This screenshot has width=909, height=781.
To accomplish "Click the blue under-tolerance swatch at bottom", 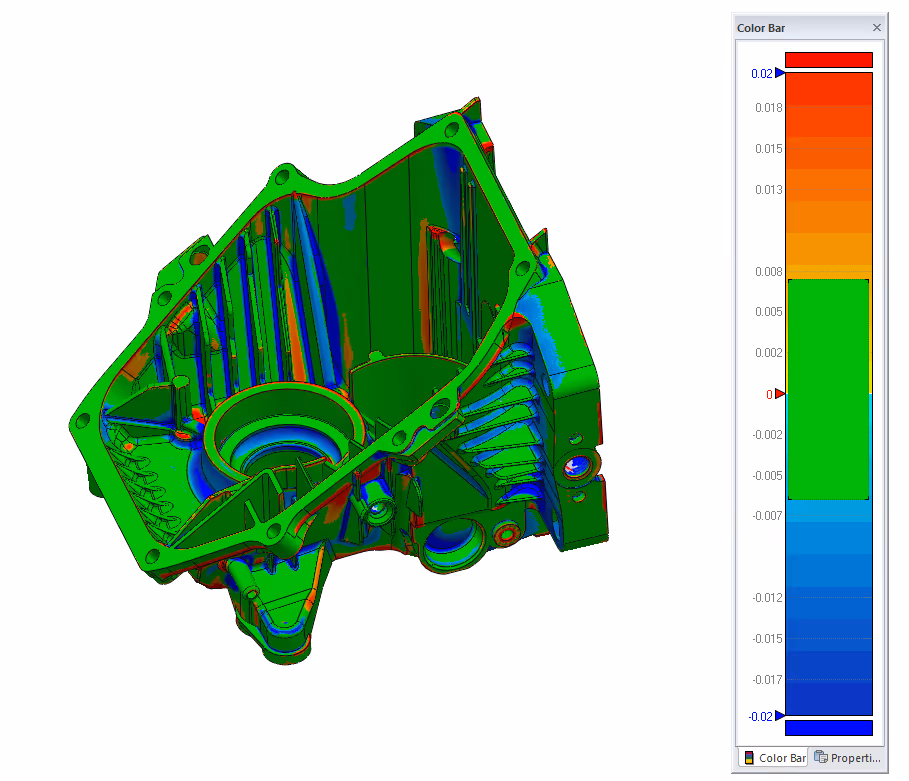I will [x=828, y=728].
